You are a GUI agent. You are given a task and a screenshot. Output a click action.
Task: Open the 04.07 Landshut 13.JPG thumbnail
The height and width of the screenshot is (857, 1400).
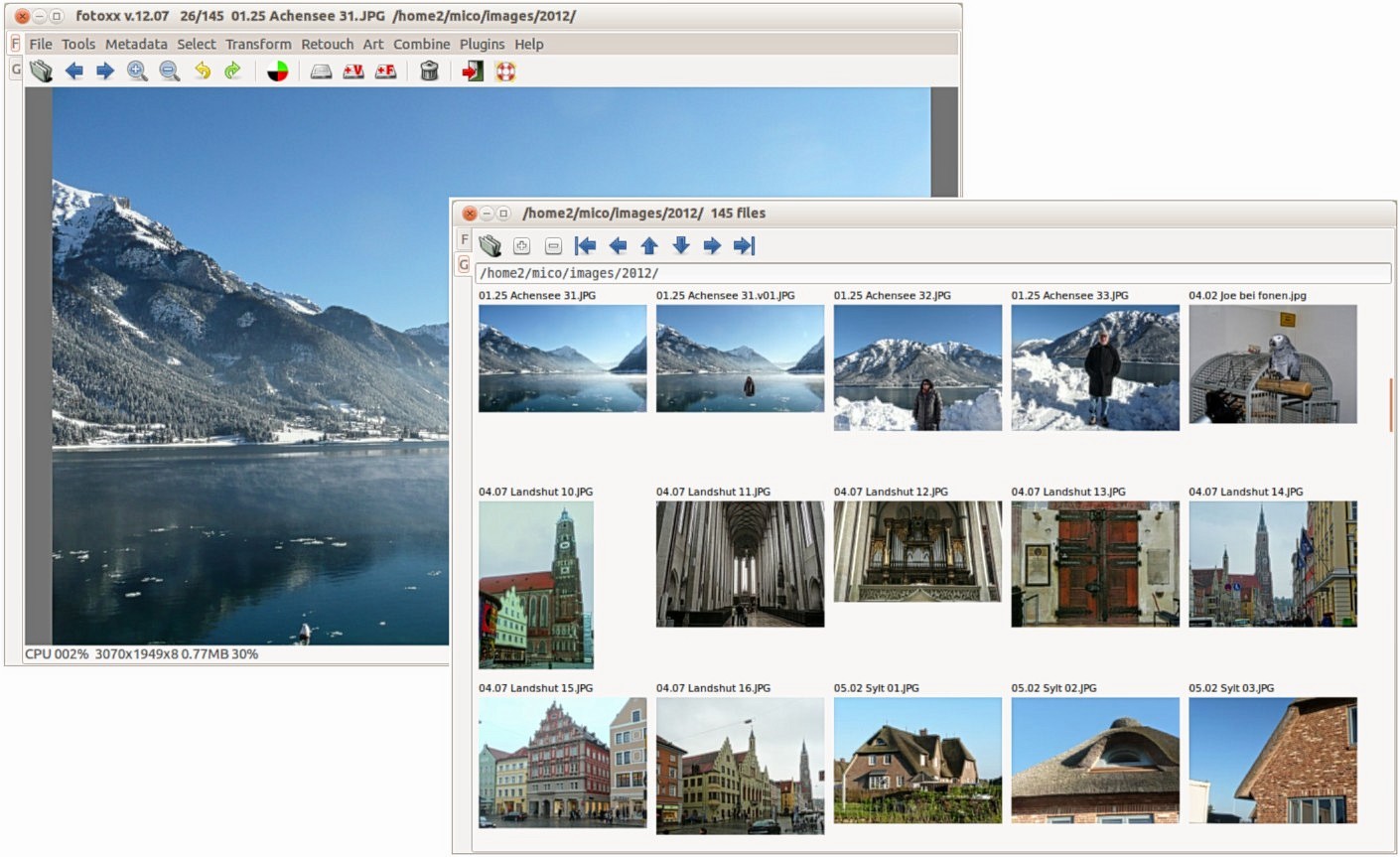[1094, 563]
